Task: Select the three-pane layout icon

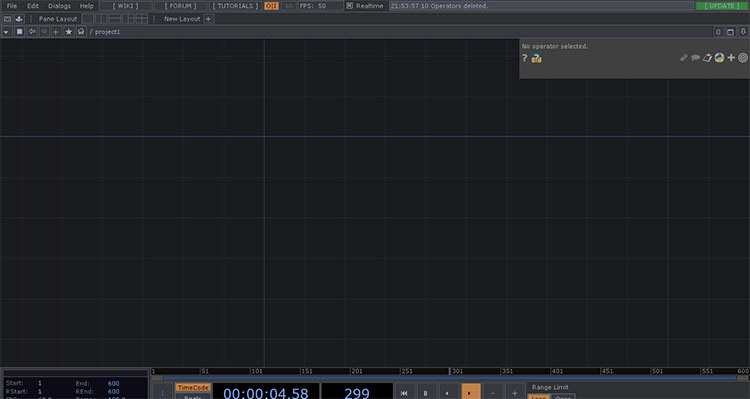Action: [128, 19]
